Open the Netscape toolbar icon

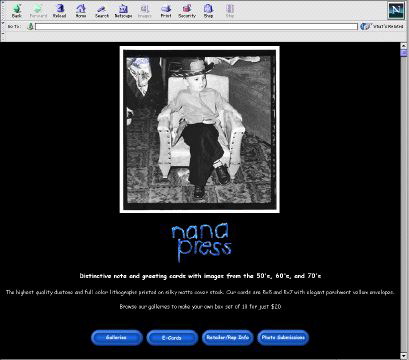[123, 11]
